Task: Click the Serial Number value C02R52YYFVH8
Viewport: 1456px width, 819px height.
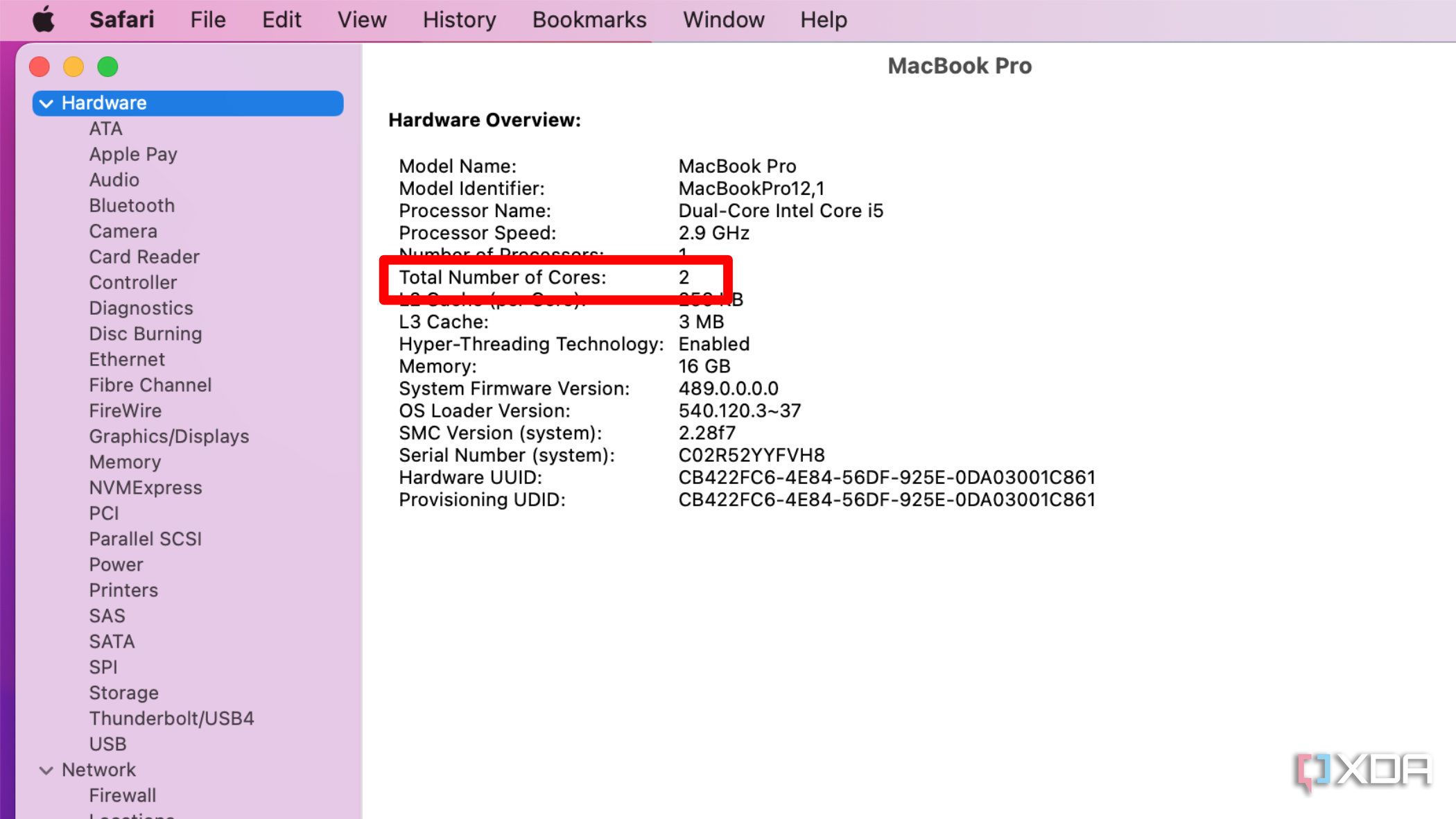Action: (x=751, y=456)
